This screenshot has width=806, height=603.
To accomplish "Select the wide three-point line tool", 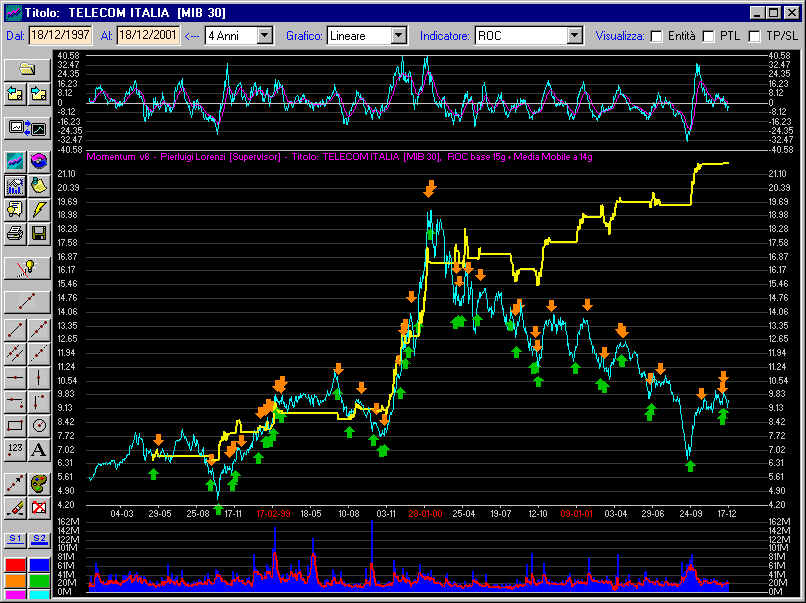I will click(x=27, y=302).
